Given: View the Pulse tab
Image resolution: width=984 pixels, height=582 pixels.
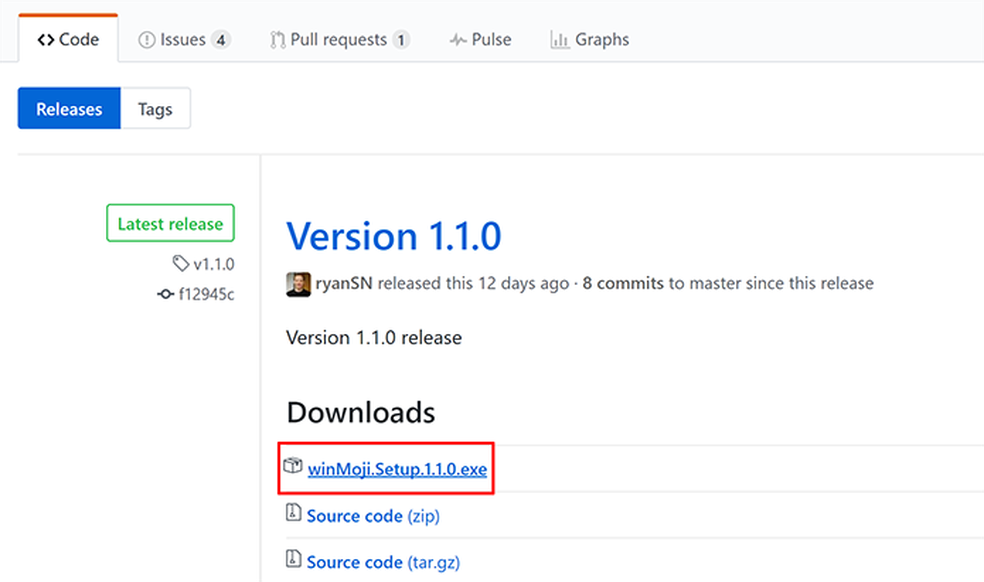Looking at the screenshot, I should [x=481, y=40].
